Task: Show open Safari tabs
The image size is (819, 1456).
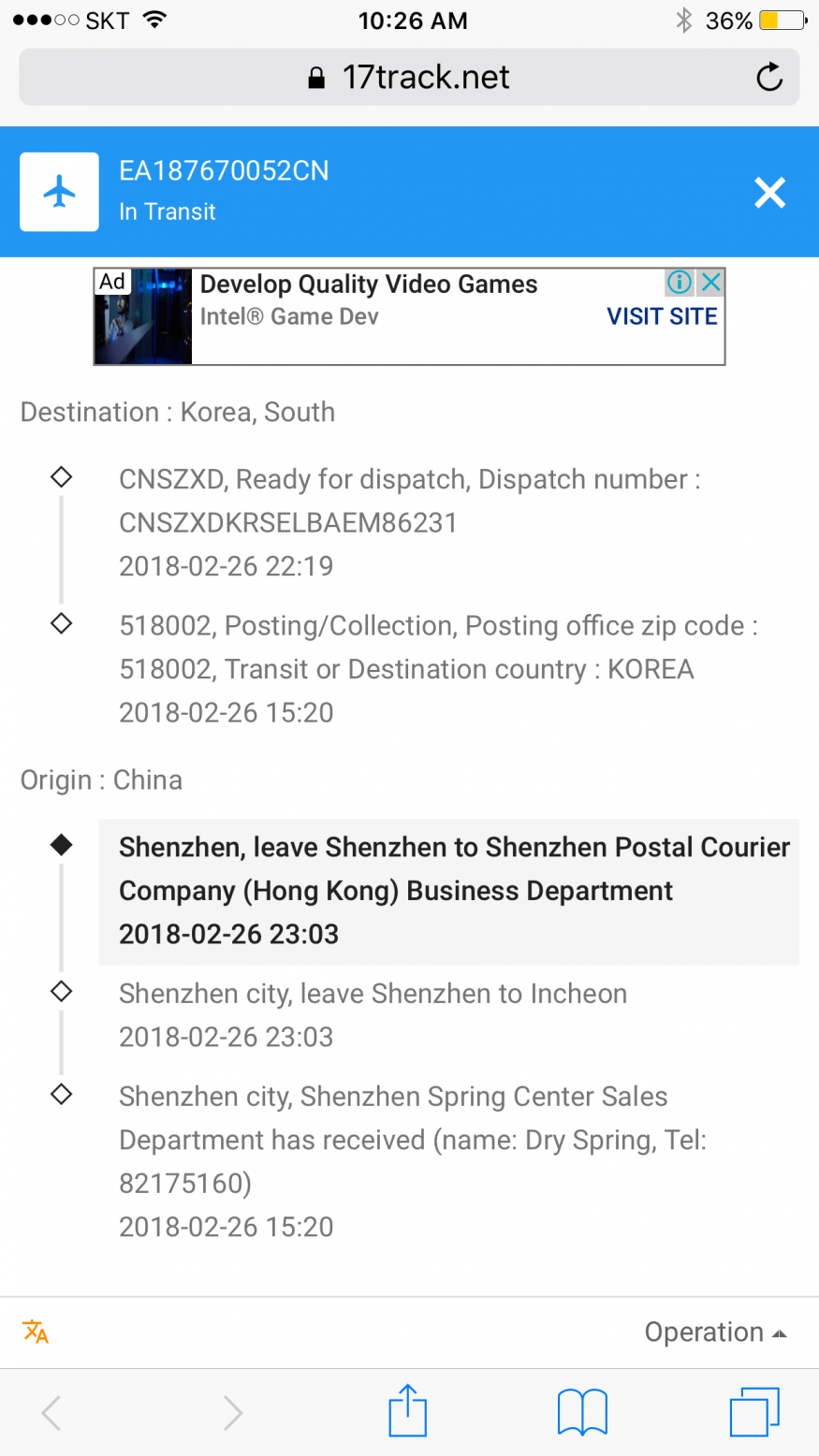Action: pos(753,1411)
